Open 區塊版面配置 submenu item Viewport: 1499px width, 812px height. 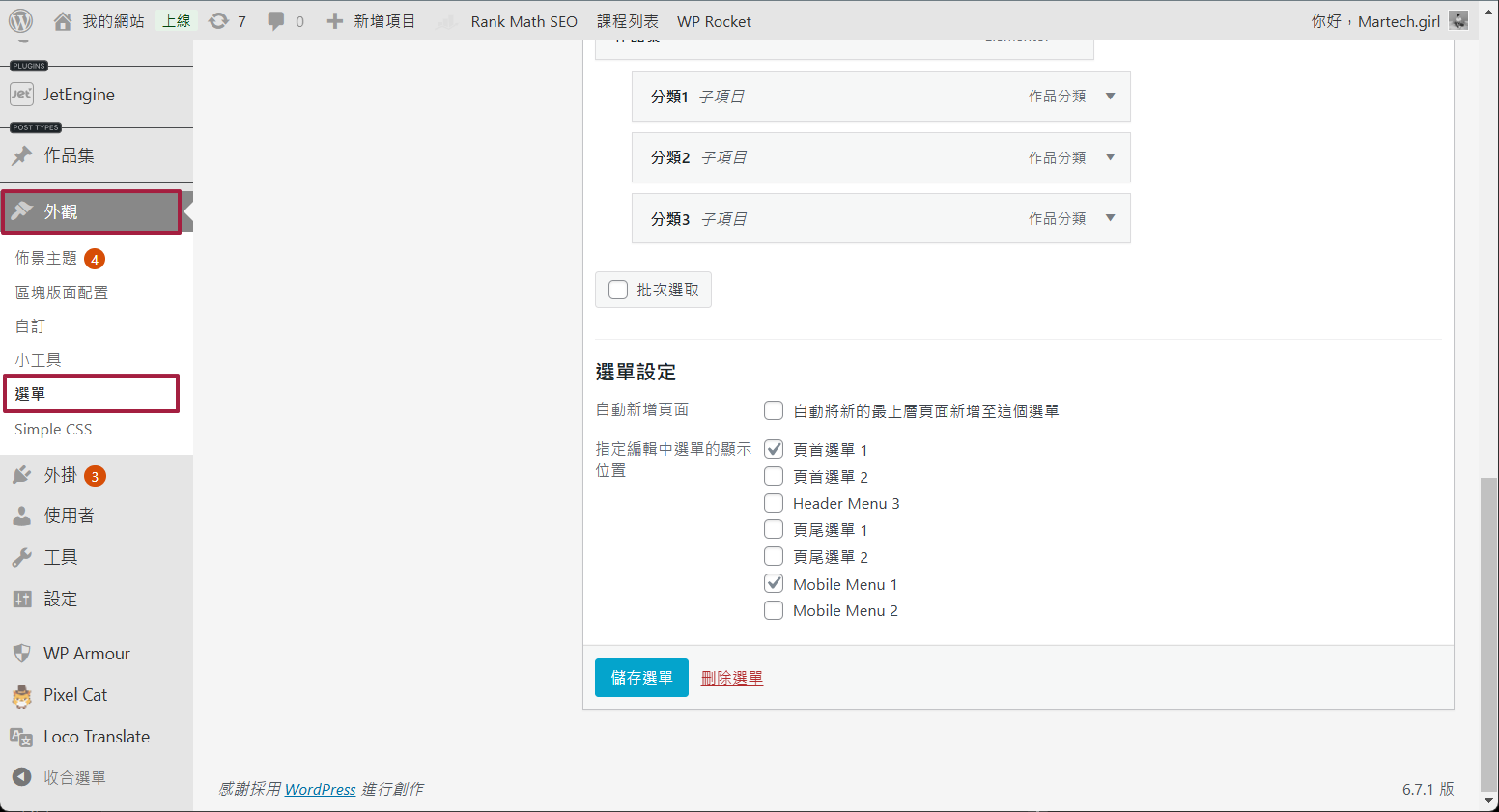pyautogui.click(x=62, y=293)
